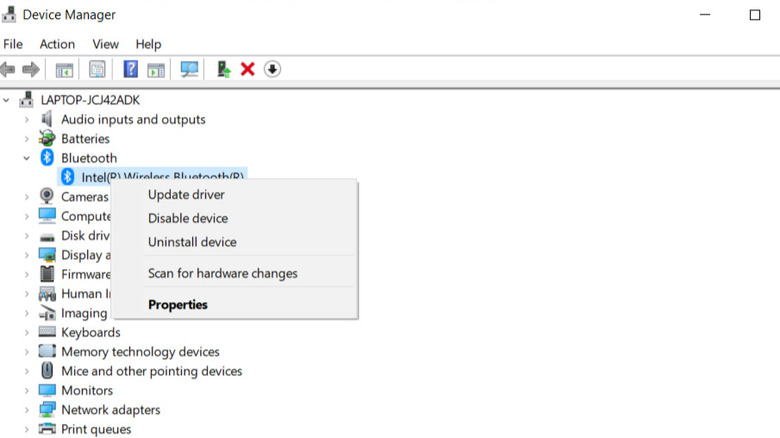Open Properties from the context menu
The height and width of the screenshot is (438, 780).
tap(178, 305)
